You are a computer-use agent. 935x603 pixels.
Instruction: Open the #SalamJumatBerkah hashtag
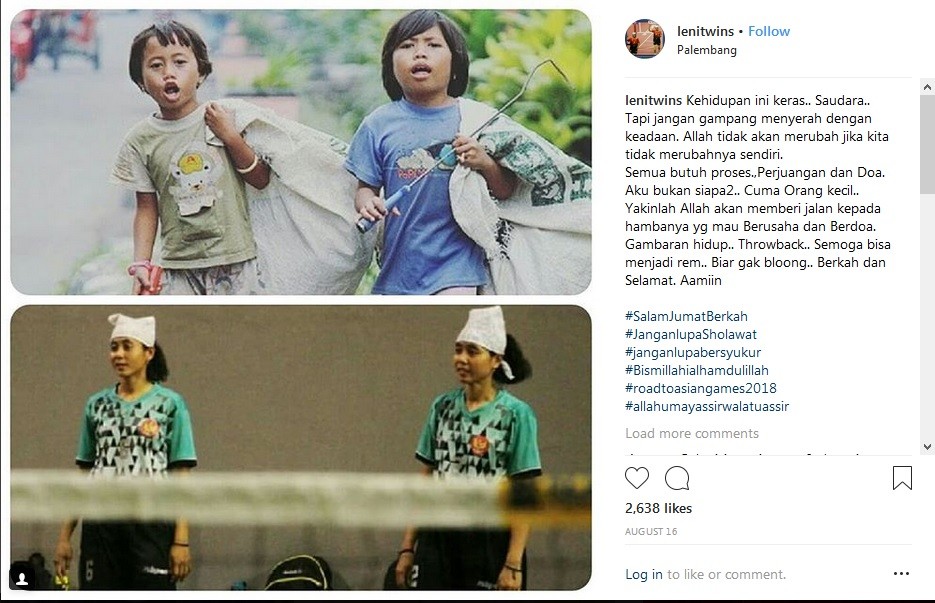[686, 317]
